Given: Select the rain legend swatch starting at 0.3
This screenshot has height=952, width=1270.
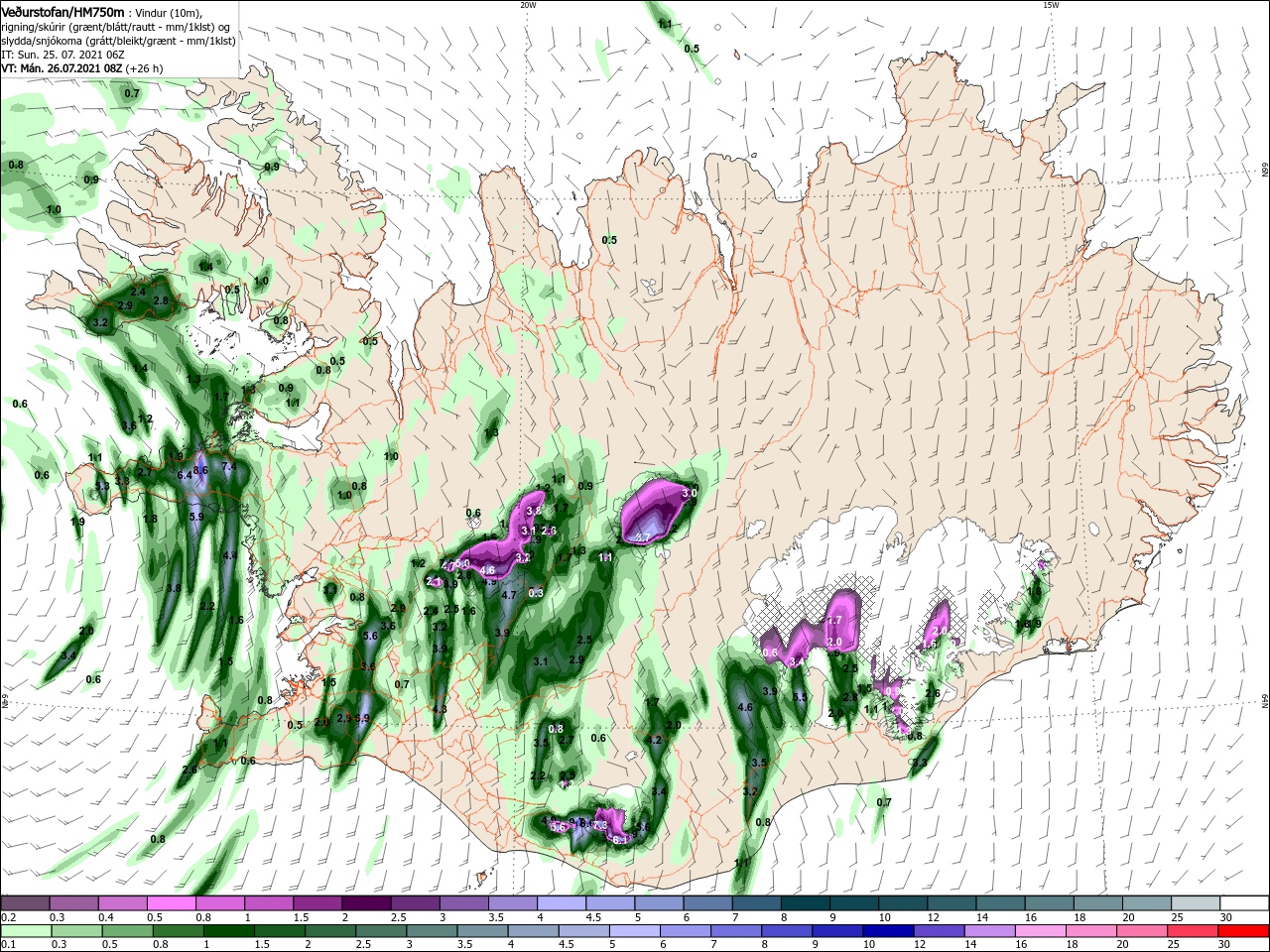Looking at the screenshot, I should click(x=76, y=930).
